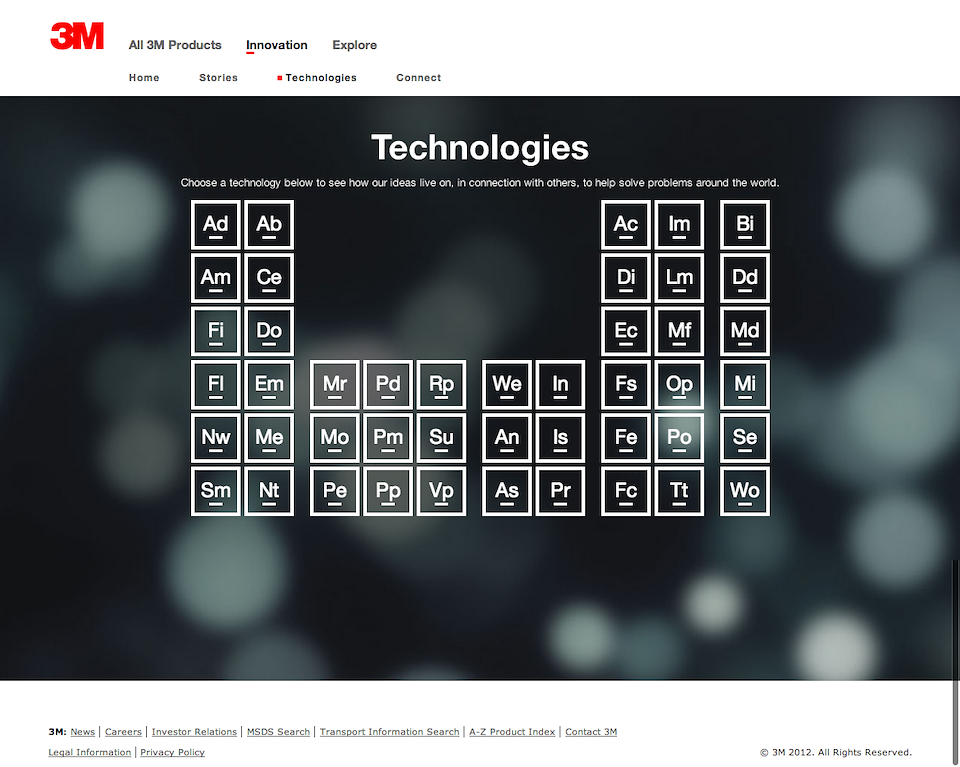This screenshot has height=767, width=960.
Task: Open the Ad technology tile
Action: (216, 225)
